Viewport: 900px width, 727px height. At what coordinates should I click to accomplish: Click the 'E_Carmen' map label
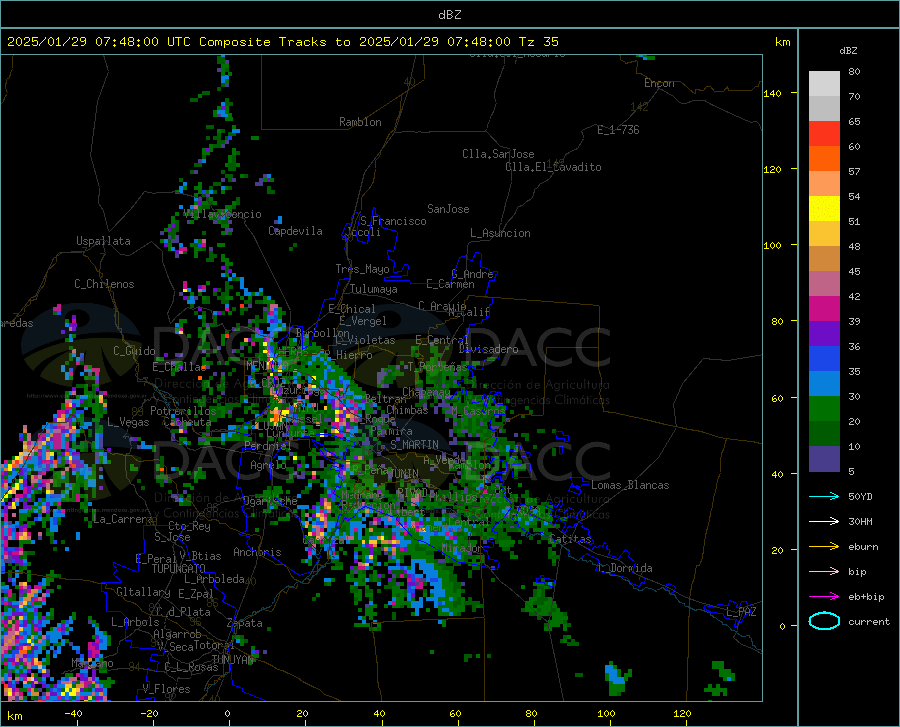[450, 284]
